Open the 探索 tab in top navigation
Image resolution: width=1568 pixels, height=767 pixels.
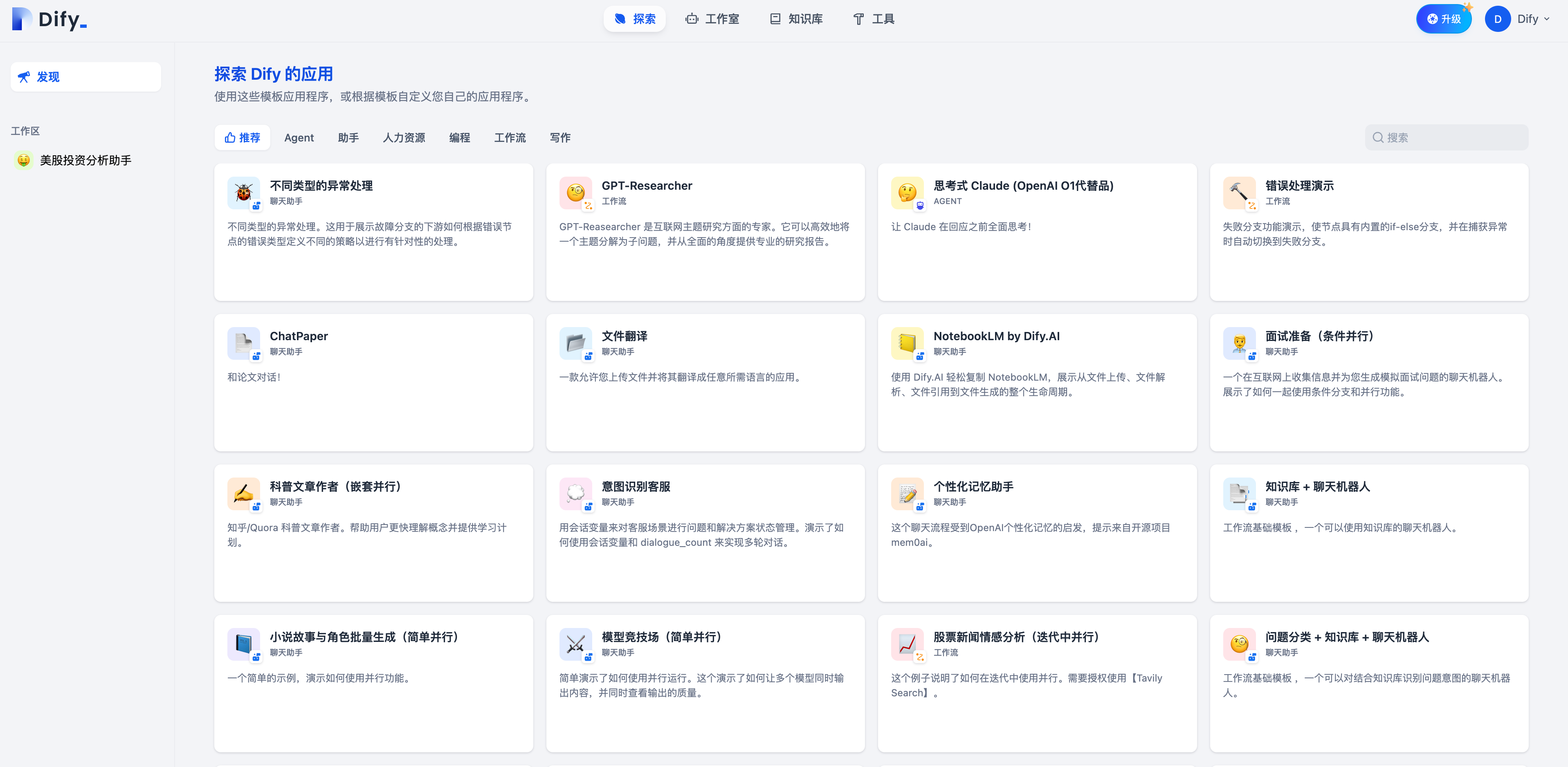634,19
